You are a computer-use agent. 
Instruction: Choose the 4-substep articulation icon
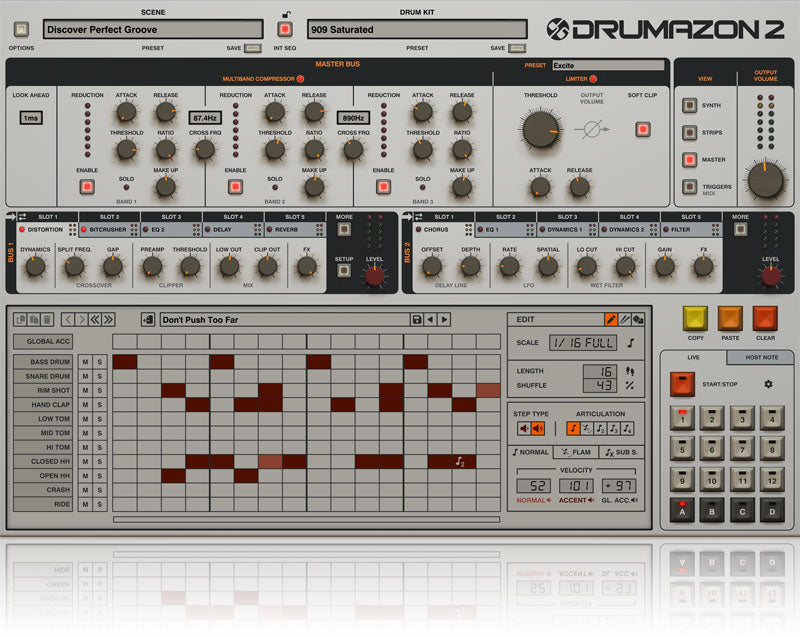point(627,428)
